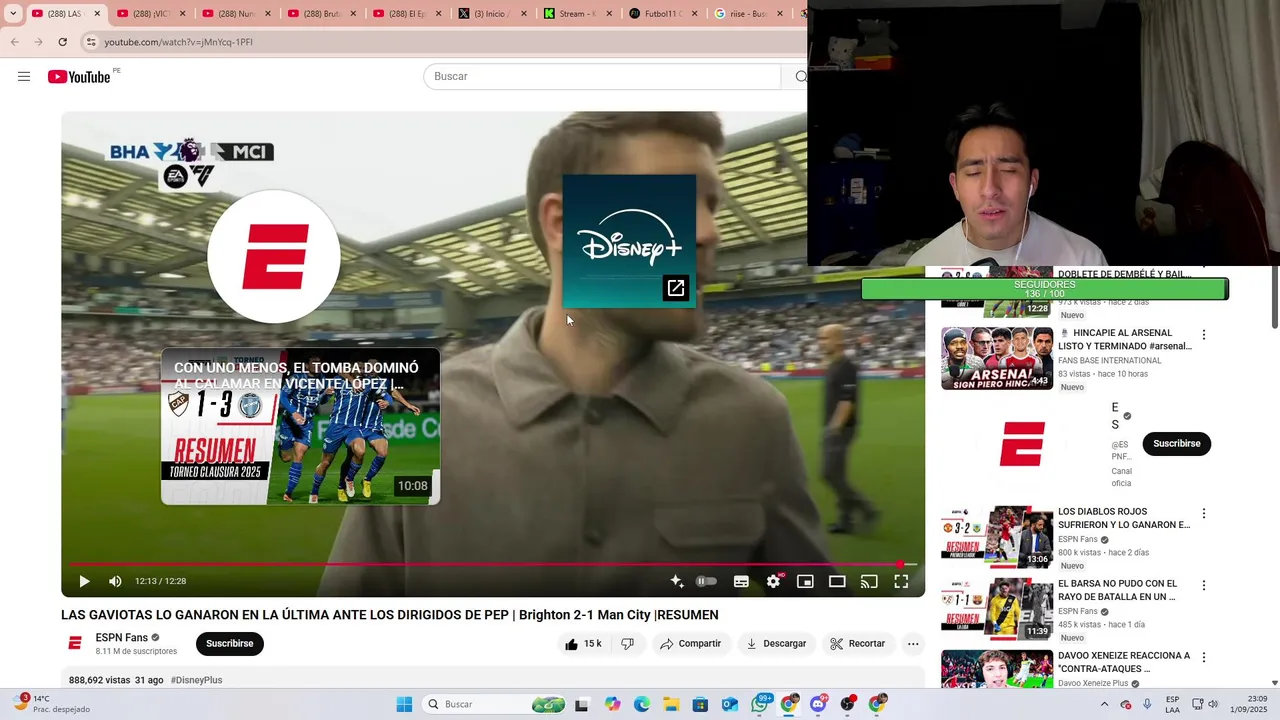The height and width of the screenshot is (720, 1280).
Task: Mute the video using the volume icon
Action: click(x=115, y=581)
